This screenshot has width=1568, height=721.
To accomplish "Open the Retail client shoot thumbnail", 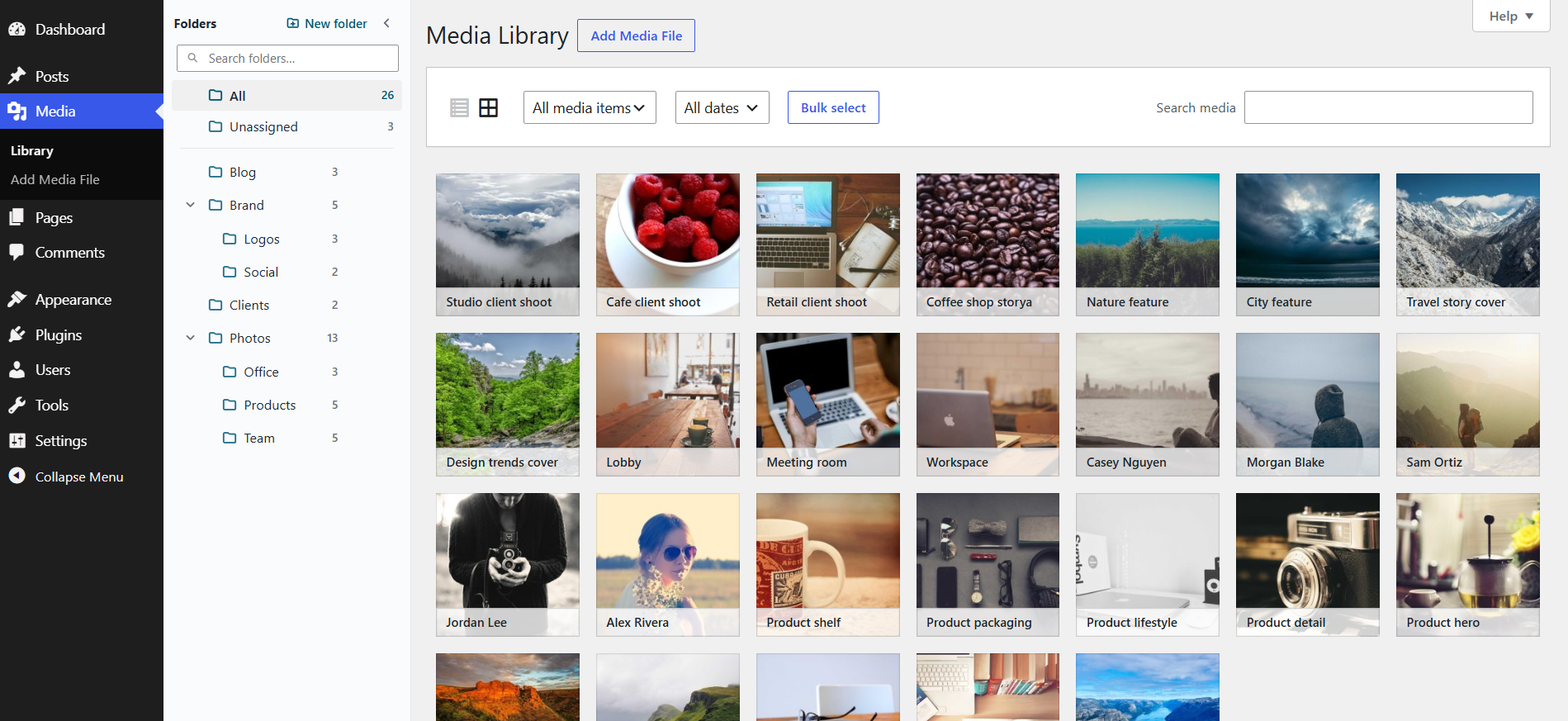I will 828,244.
